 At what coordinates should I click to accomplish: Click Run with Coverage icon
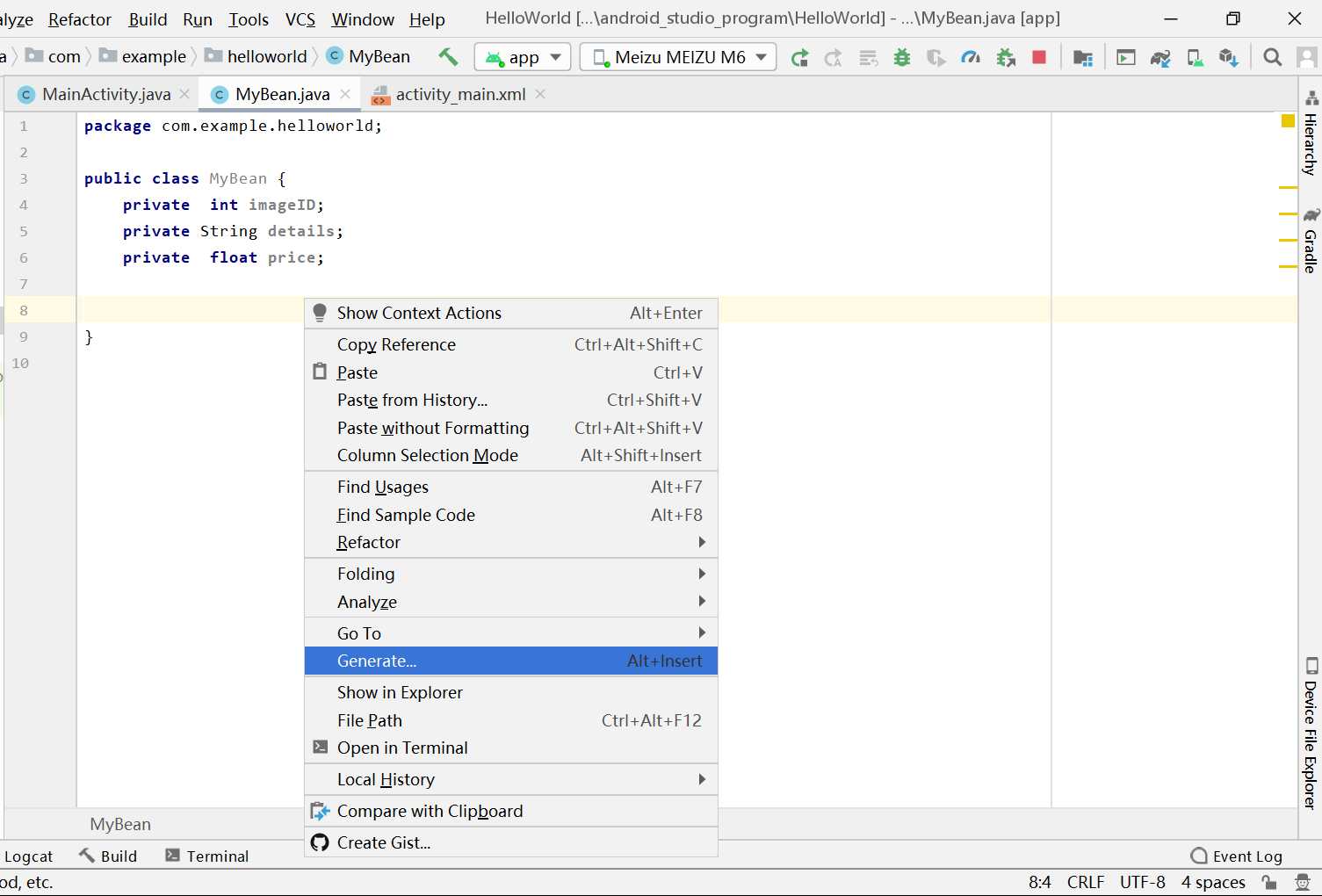point(936,58)
